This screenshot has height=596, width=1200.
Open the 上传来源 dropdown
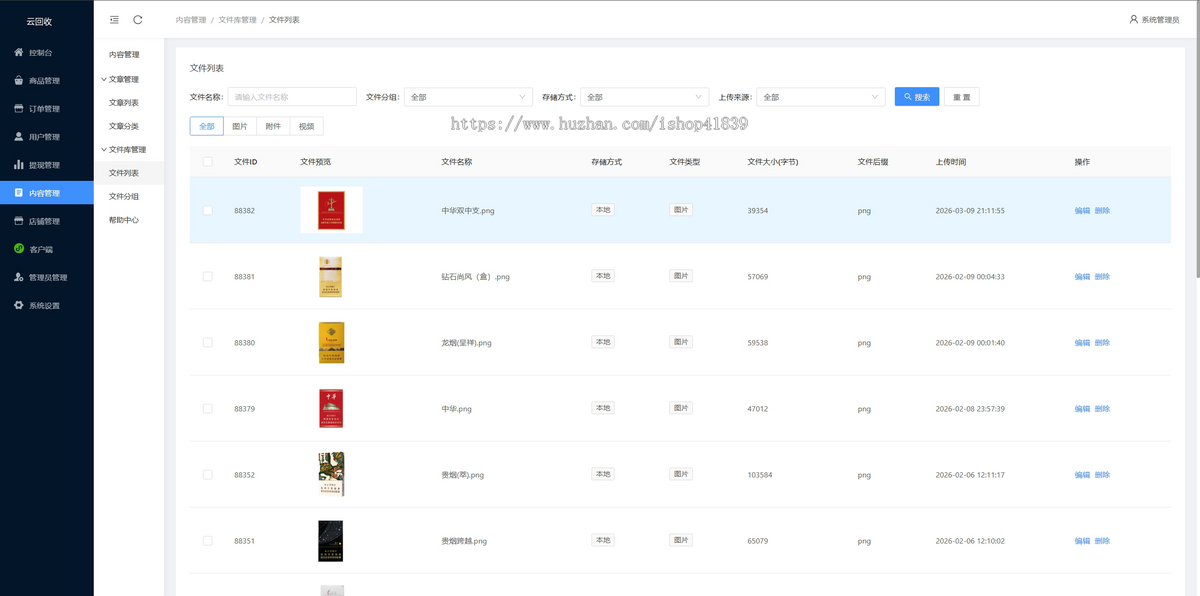point(821,97)
